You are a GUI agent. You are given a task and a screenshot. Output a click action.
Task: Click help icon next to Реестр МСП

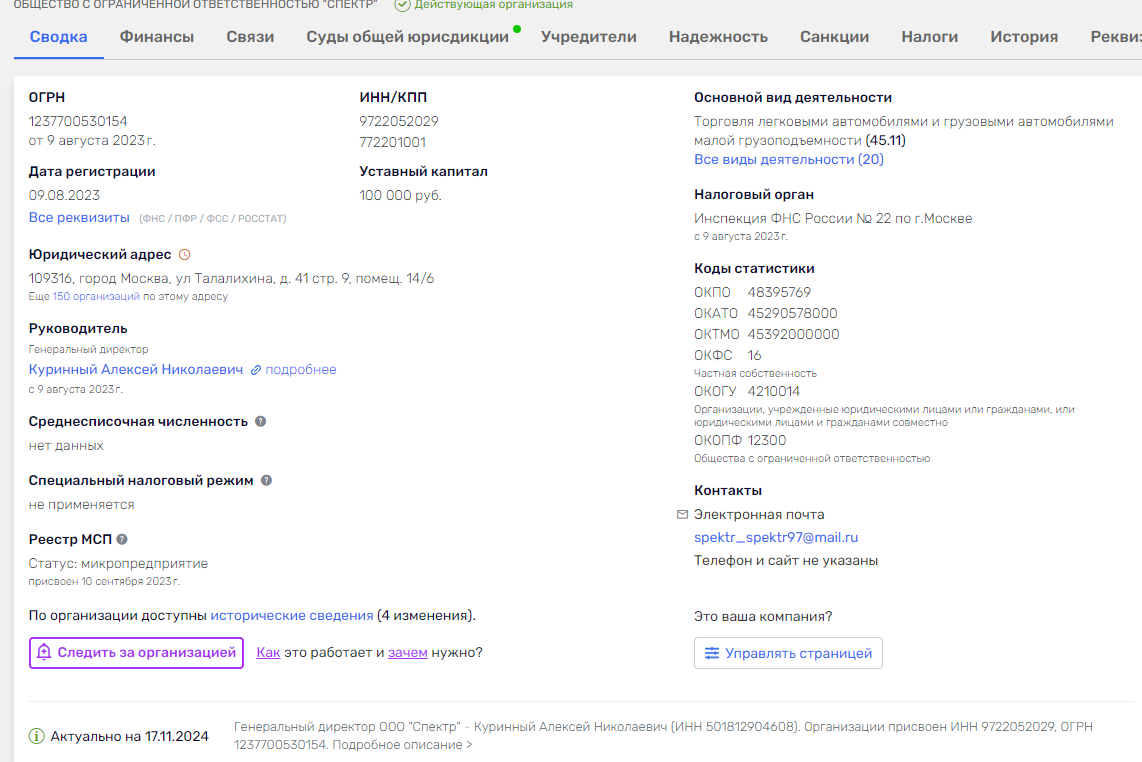pos(122,539)
